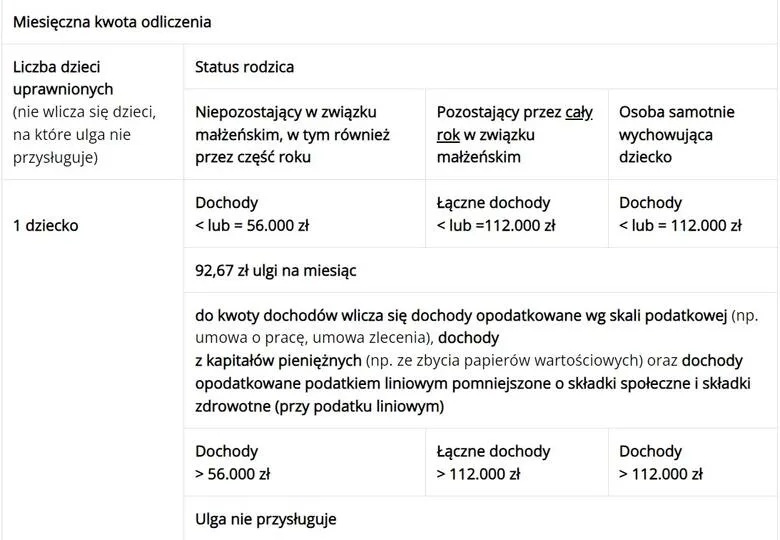The height and width of the screenshot is (540, 780).
Task: Click the 'Ulga nie przysługuje' row
Action: click(x=266, y=519)
